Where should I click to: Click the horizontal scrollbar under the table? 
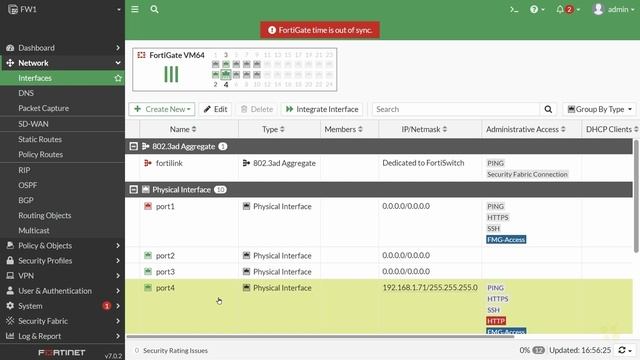click(320, 337)
